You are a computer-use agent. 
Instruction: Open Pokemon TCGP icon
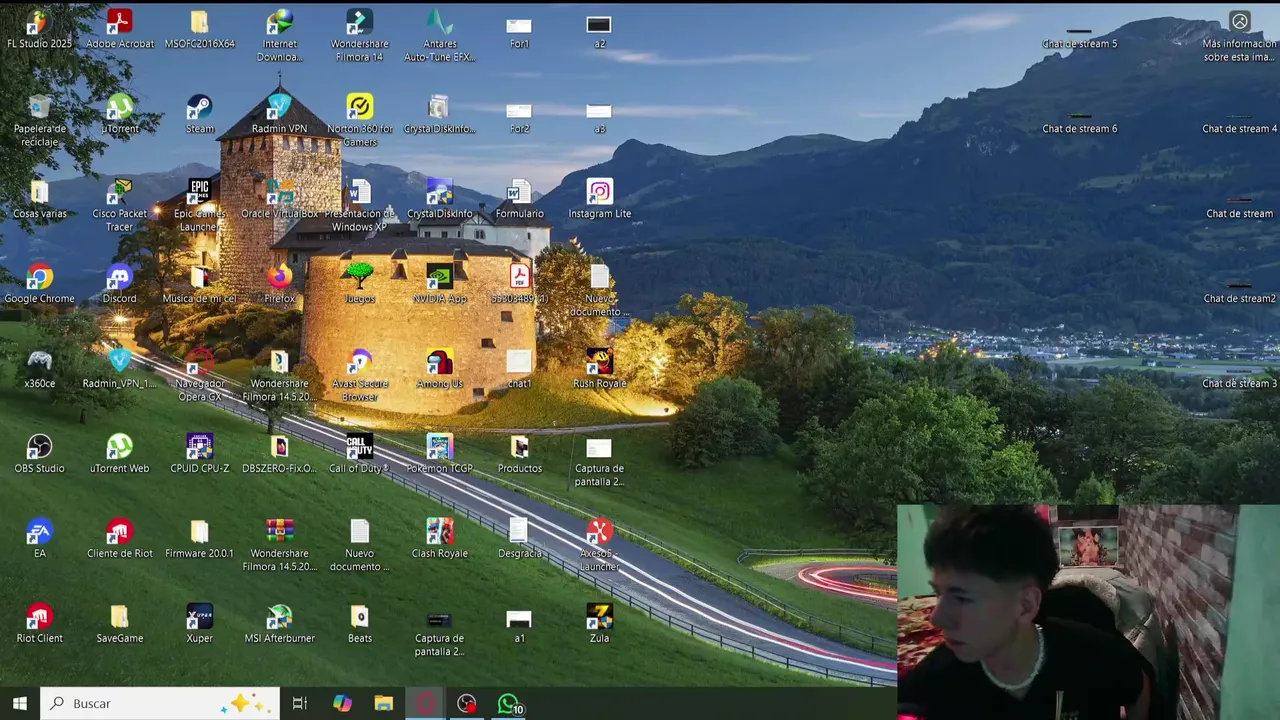439,447
